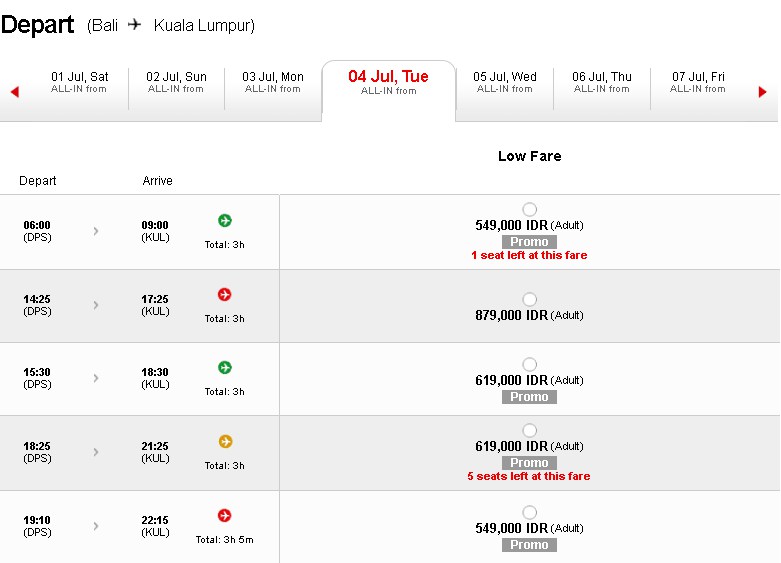Choose the 18:25 flight fare radio button

point(529,430)
